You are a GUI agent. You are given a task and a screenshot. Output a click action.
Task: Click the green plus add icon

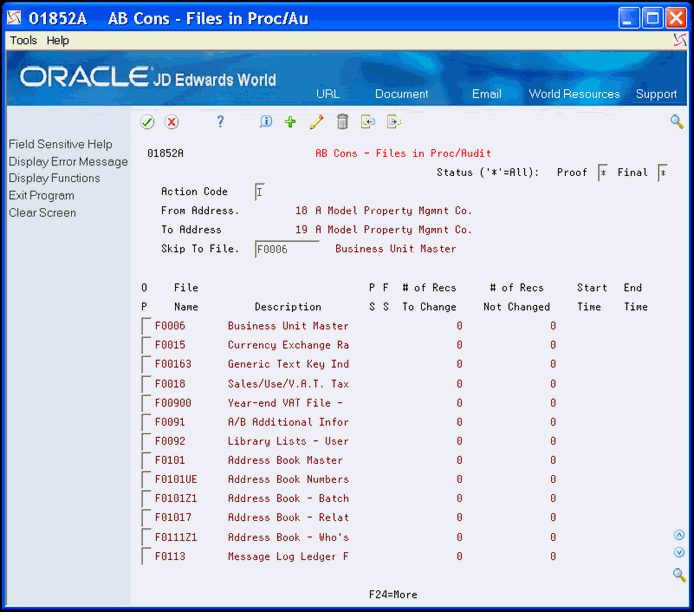(x=290, y=122)
